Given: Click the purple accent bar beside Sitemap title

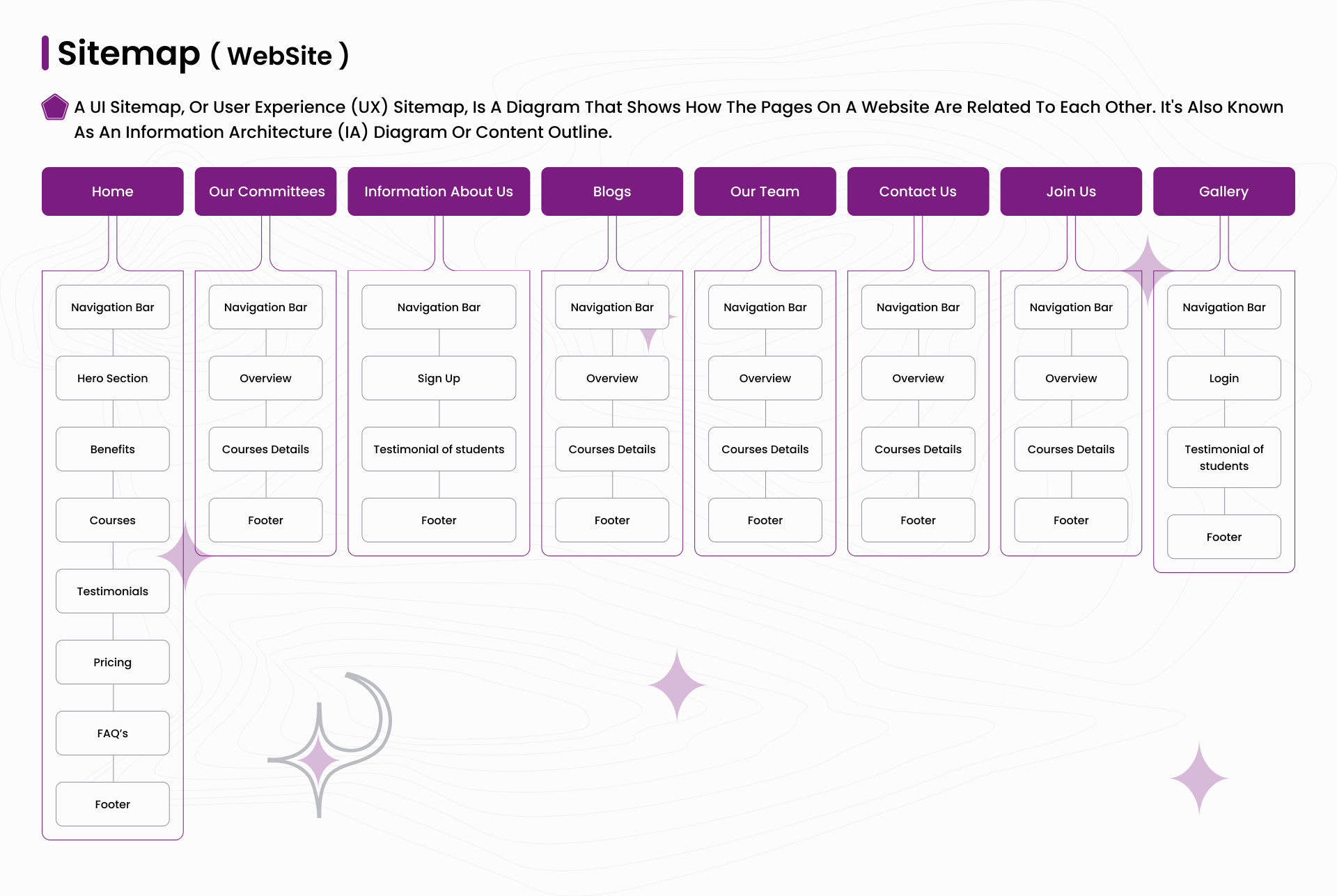Looking at the screenshot, I should click(45, 53).
